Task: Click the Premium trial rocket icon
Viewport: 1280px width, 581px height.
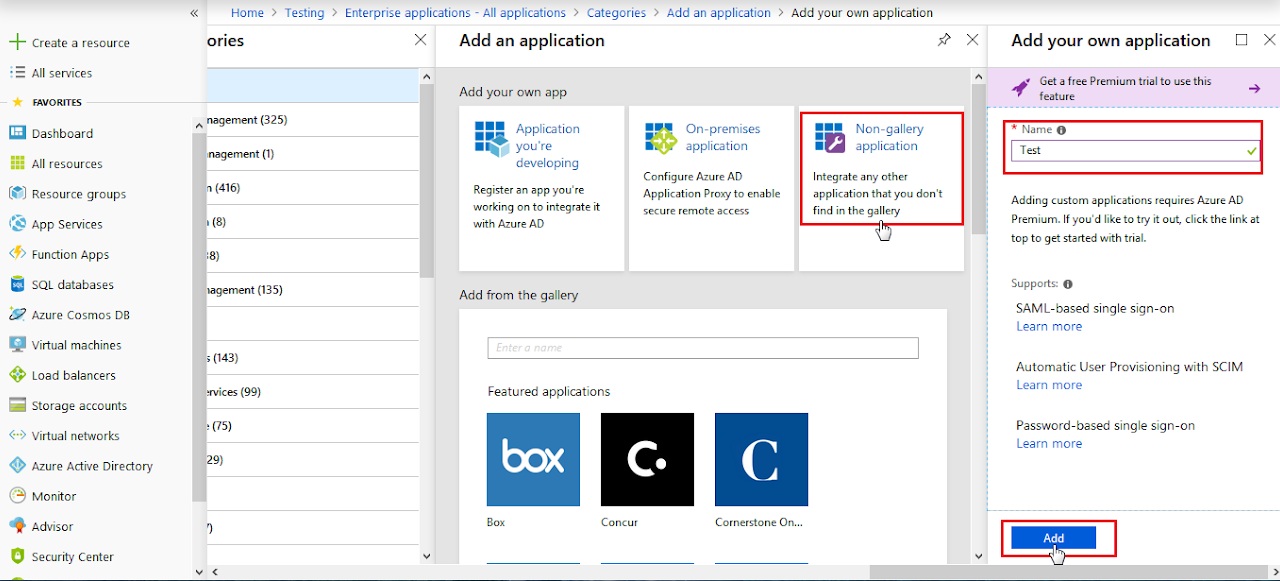Action: 1020,88
